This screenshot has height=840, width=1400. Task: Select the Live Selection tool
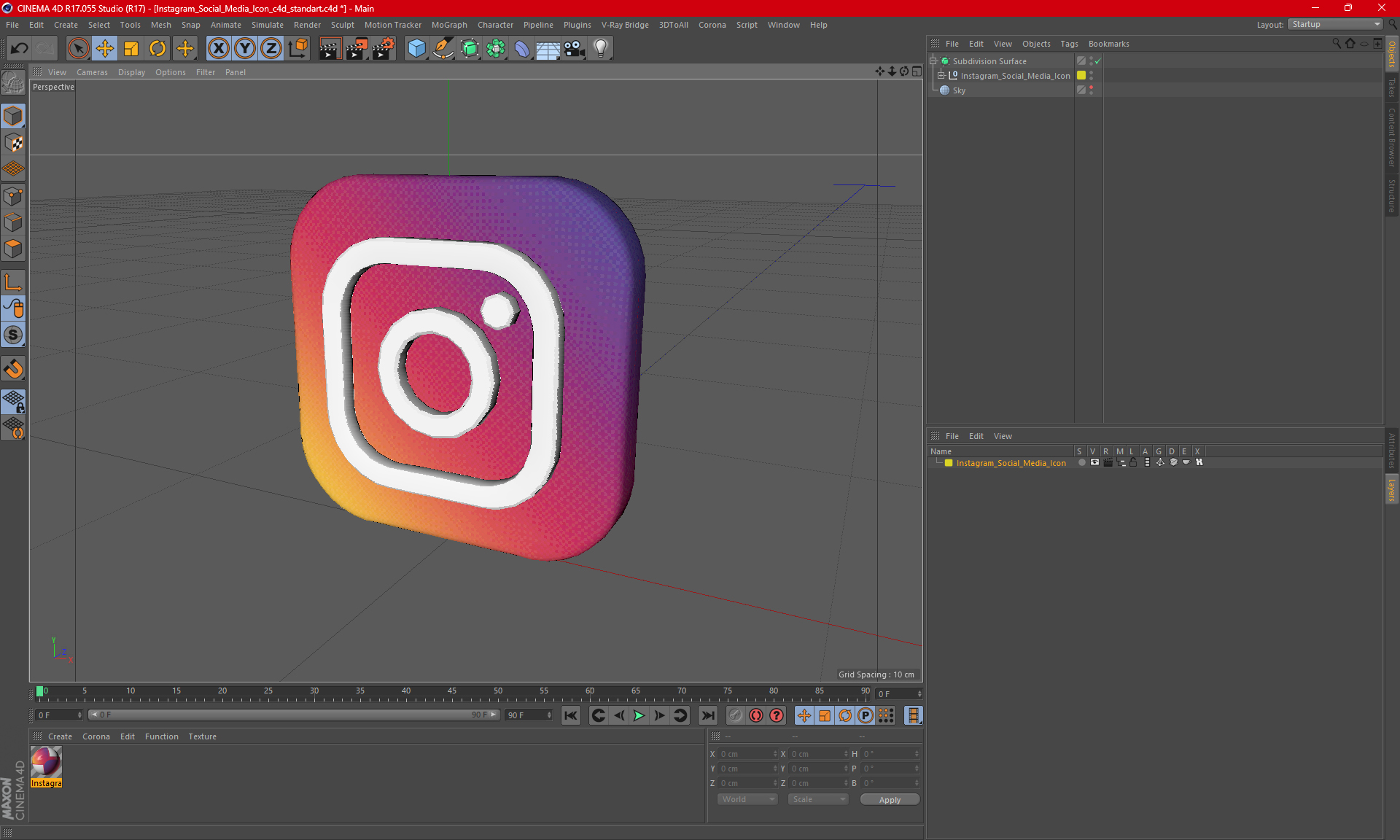tap(78, 48)
